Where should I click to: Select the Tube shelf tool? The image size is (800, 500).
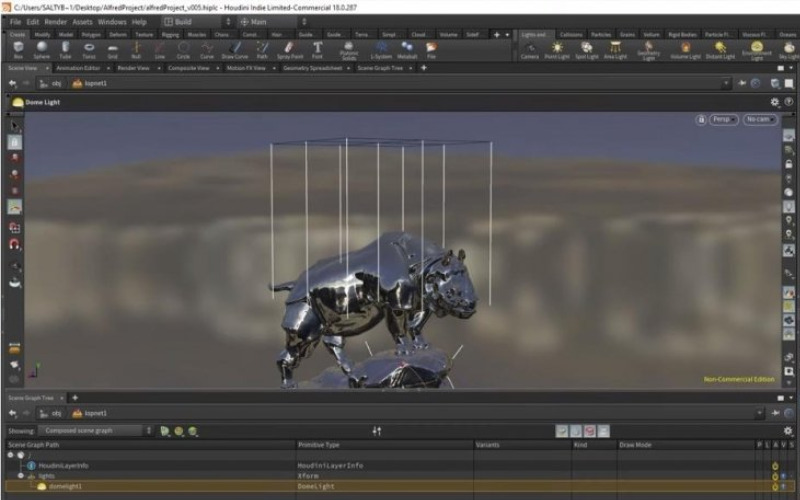pyautogui.click(x=65, y=50)
